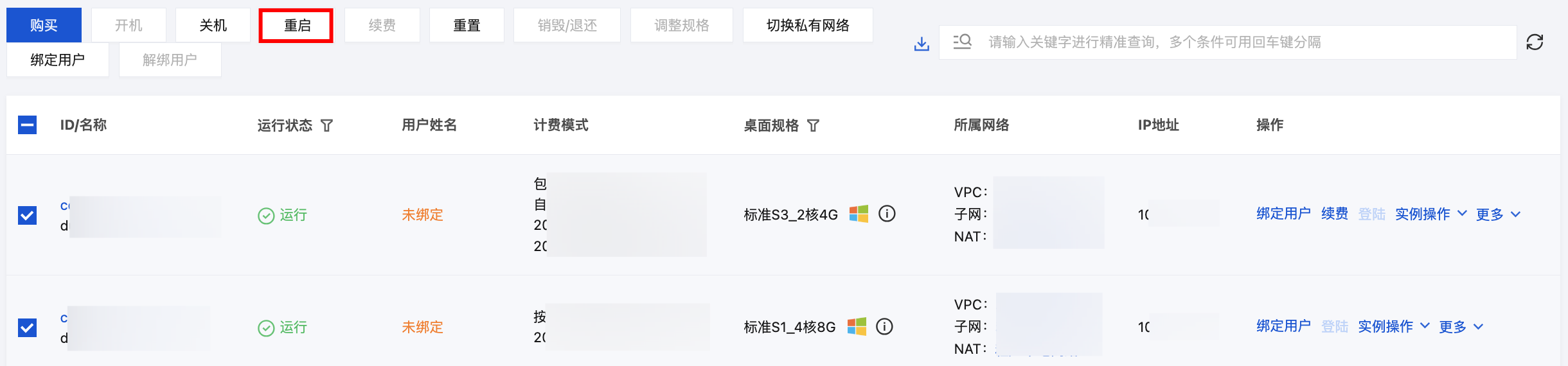Click info icon beside 标准S1_4核8G
The width and height of the screenshot is (1568, 366).
pos(885,327)
